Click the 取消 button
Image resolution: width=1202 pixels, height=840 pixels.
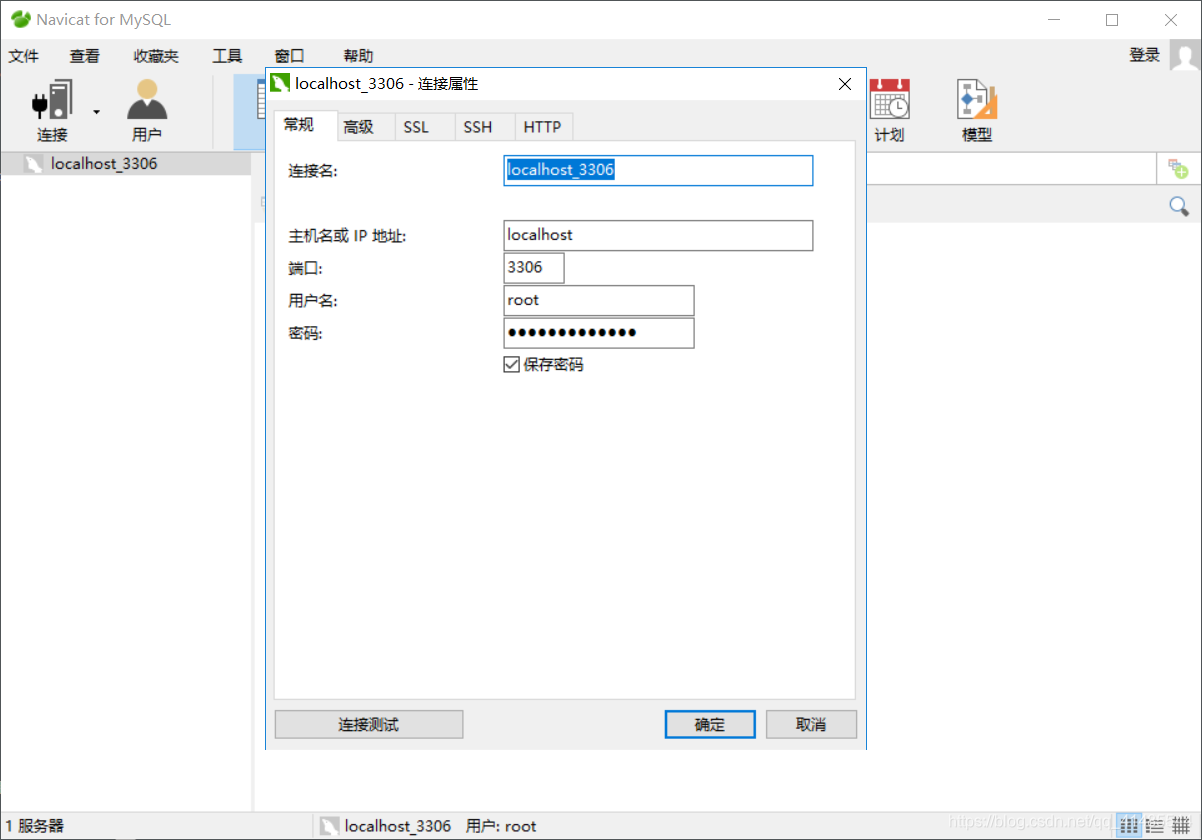point(811,725)
